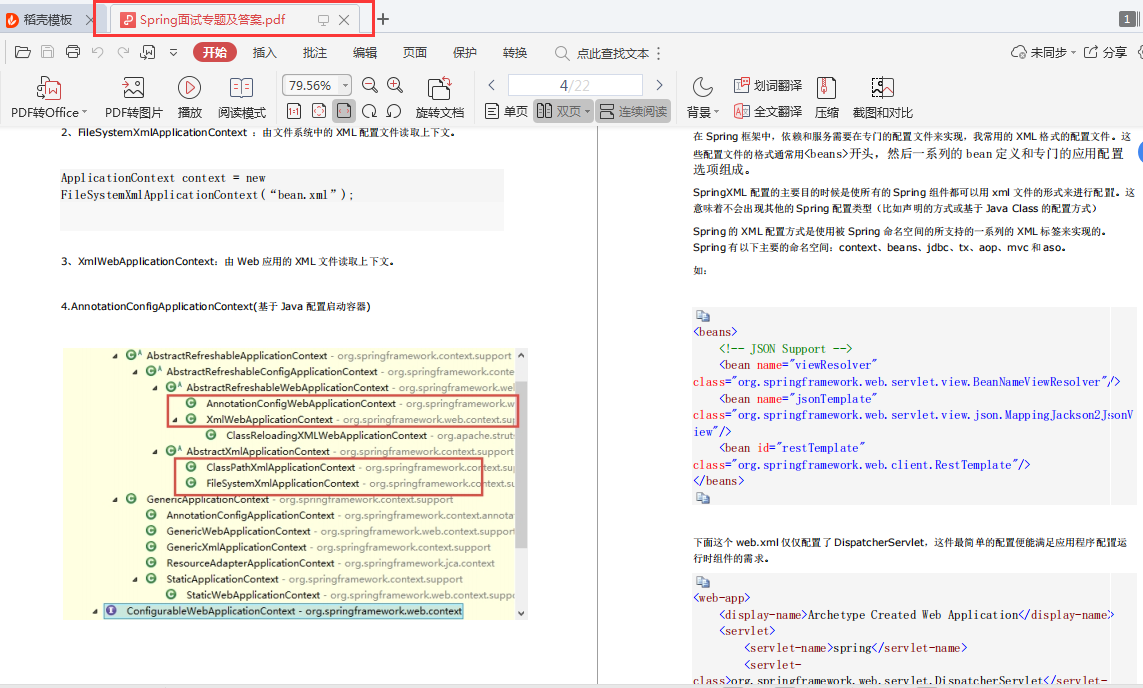The image size is (1143, 688).
Task: Open a new tab with plus
Action: (383, 20)
